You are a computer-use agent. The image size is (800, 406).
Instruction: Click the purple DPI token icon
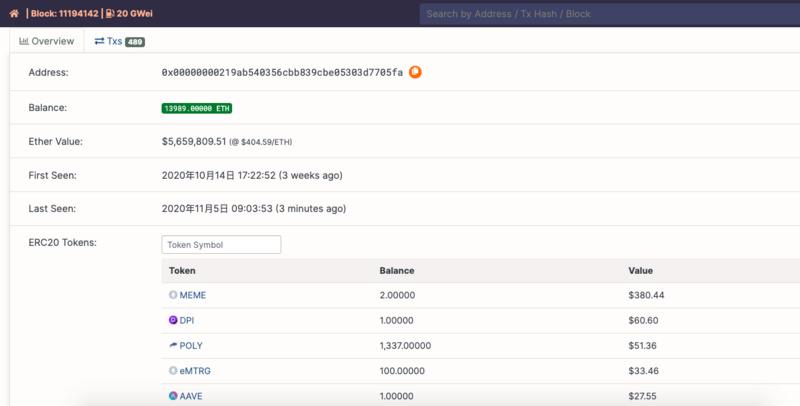[x=173, y=320]
